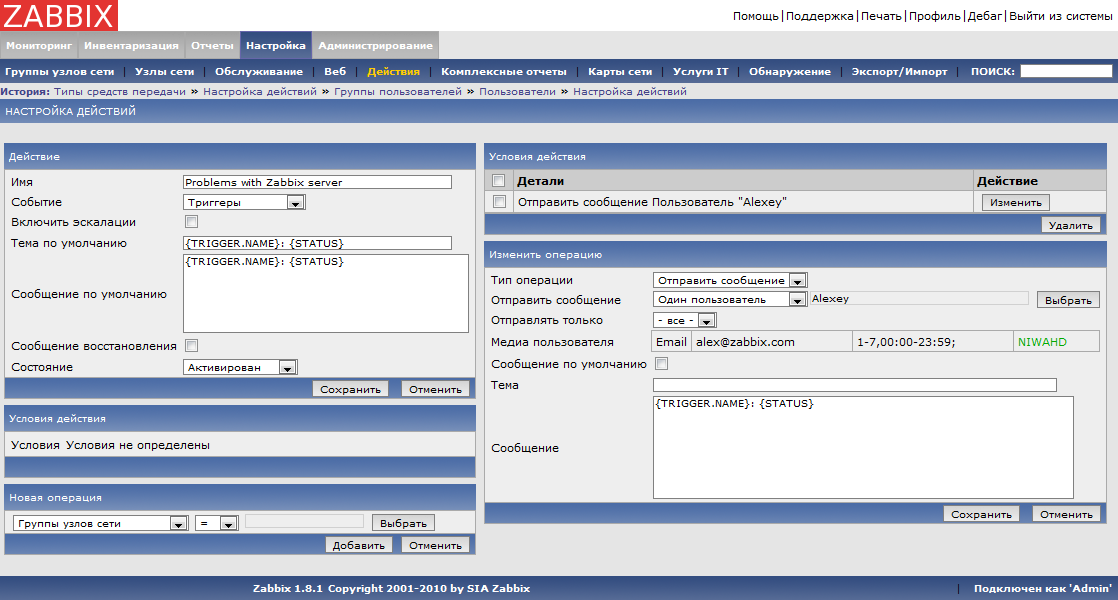Open the Обслуживание submenu
Image resolution: width=1118 pixels, height=600 pixels.
point(259,71)
